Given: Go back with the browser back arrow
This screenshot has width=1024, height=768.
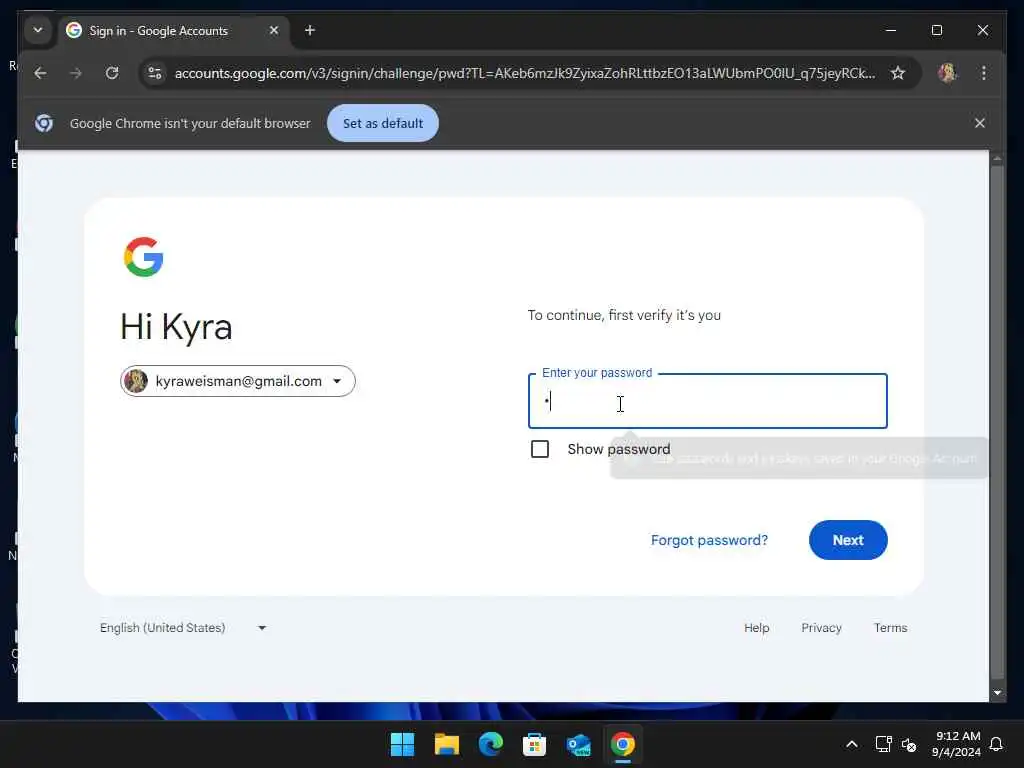Looking at the screenshot, I should pyautogui.click(x=40, y=73).
